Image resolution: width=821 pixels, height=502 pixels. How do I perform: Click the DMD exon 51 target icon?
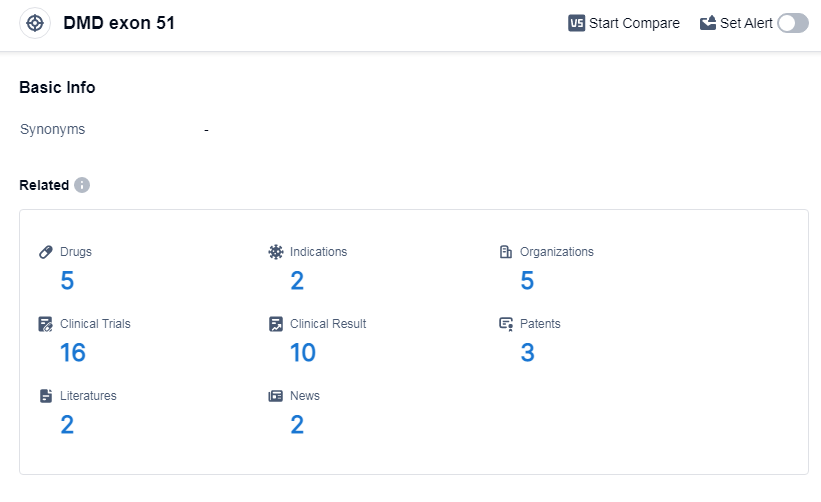pyautogui.click(x=35, y=23)
